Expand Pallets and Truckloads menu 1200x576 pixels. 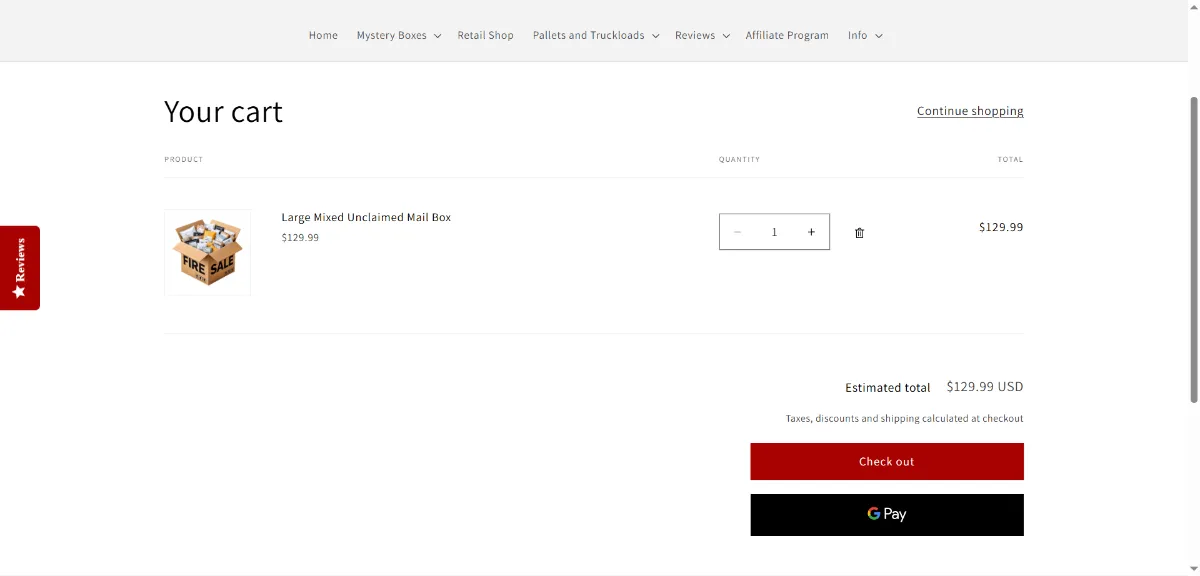[596, 35]
